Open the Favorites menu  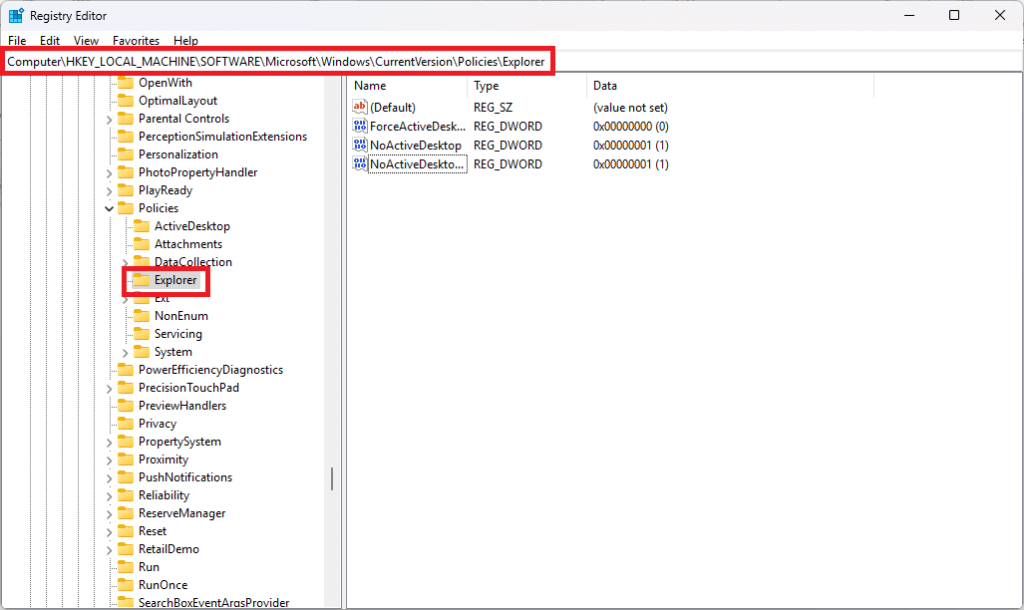coord(136,40)
